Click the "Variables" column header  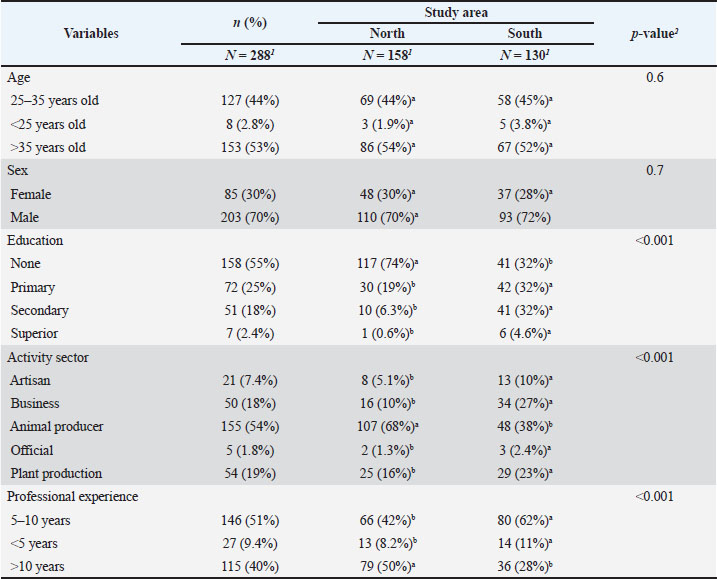91,33
